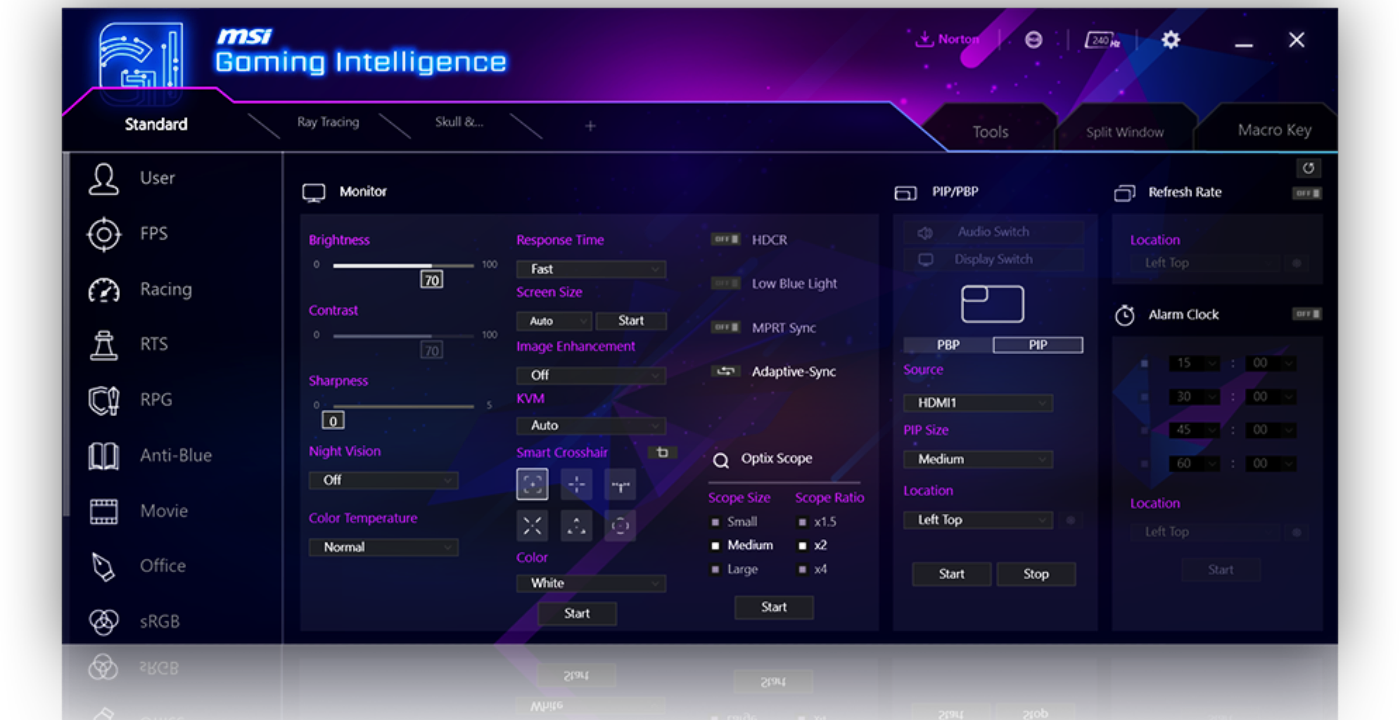Click Start next to Screen Size Auto
The height and width of the screenshot is (720, 1400).
(631, 321)
